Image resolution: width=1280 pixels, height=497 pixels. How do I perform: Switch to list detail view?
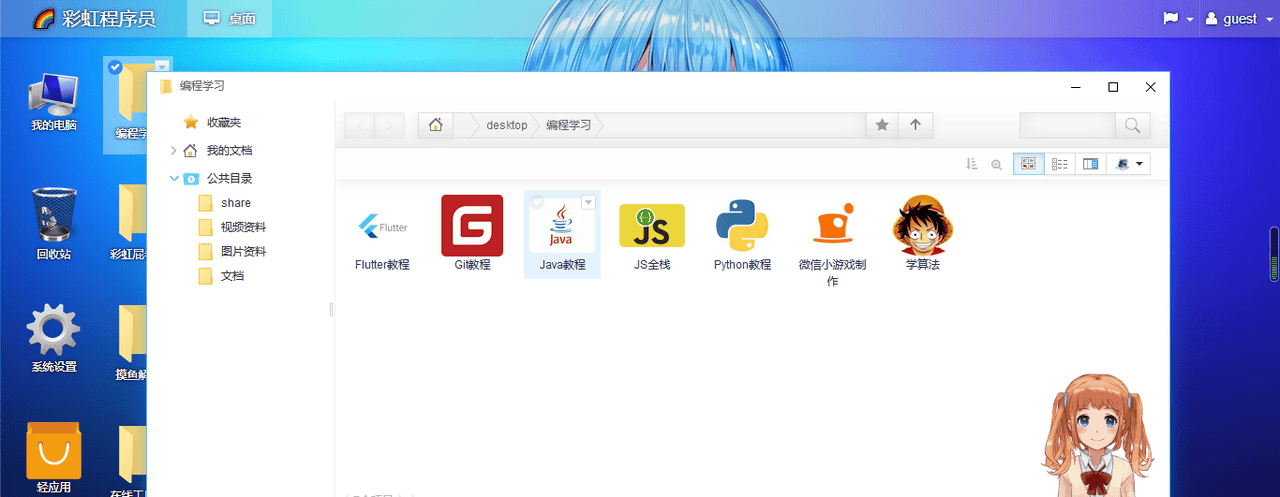pos(1060,164)
